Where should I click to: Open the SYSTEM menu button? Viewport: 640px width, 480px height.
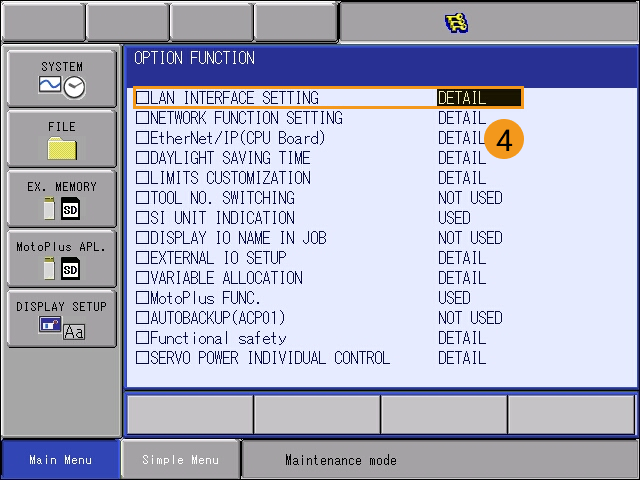(62, 78)
